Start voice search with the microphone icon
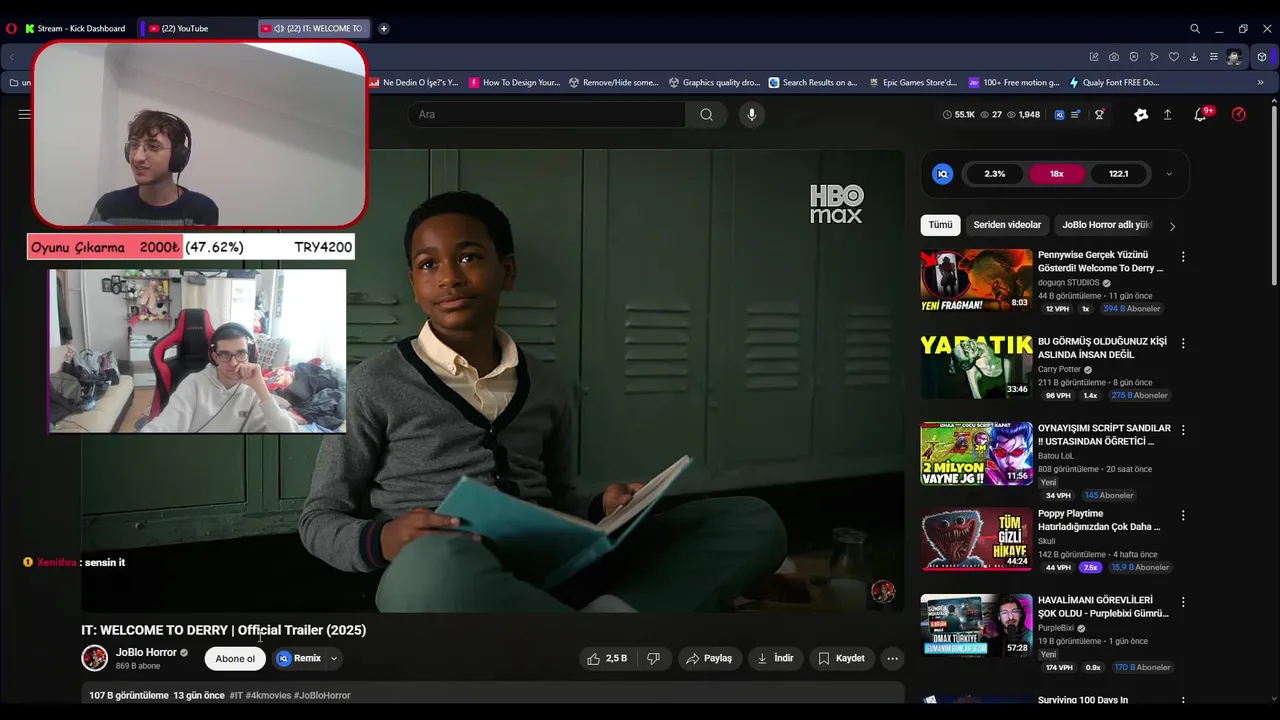 click(751, 114)
